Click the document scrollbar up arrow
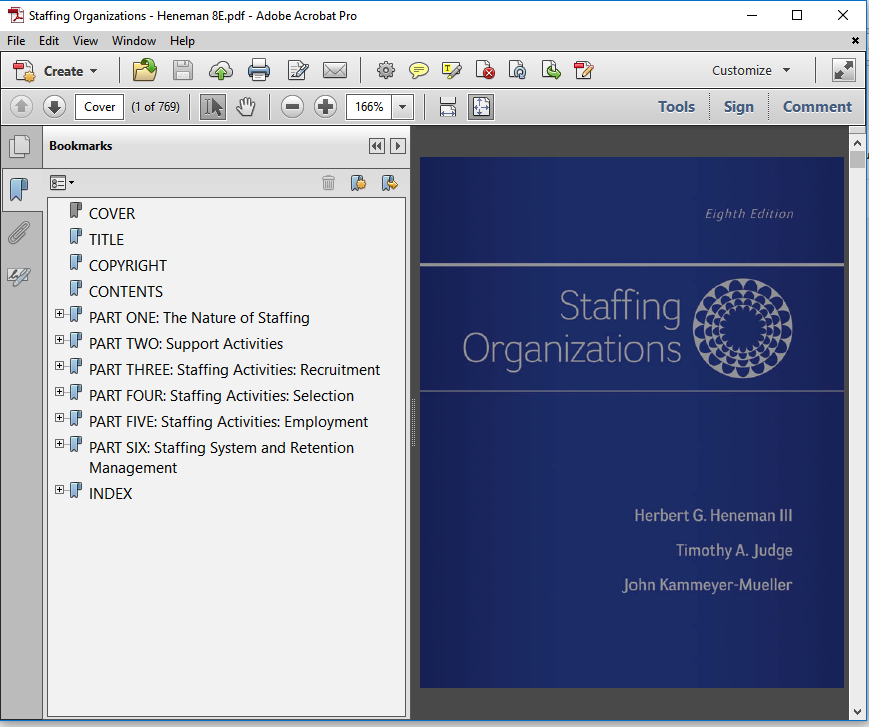 point(857,143)
